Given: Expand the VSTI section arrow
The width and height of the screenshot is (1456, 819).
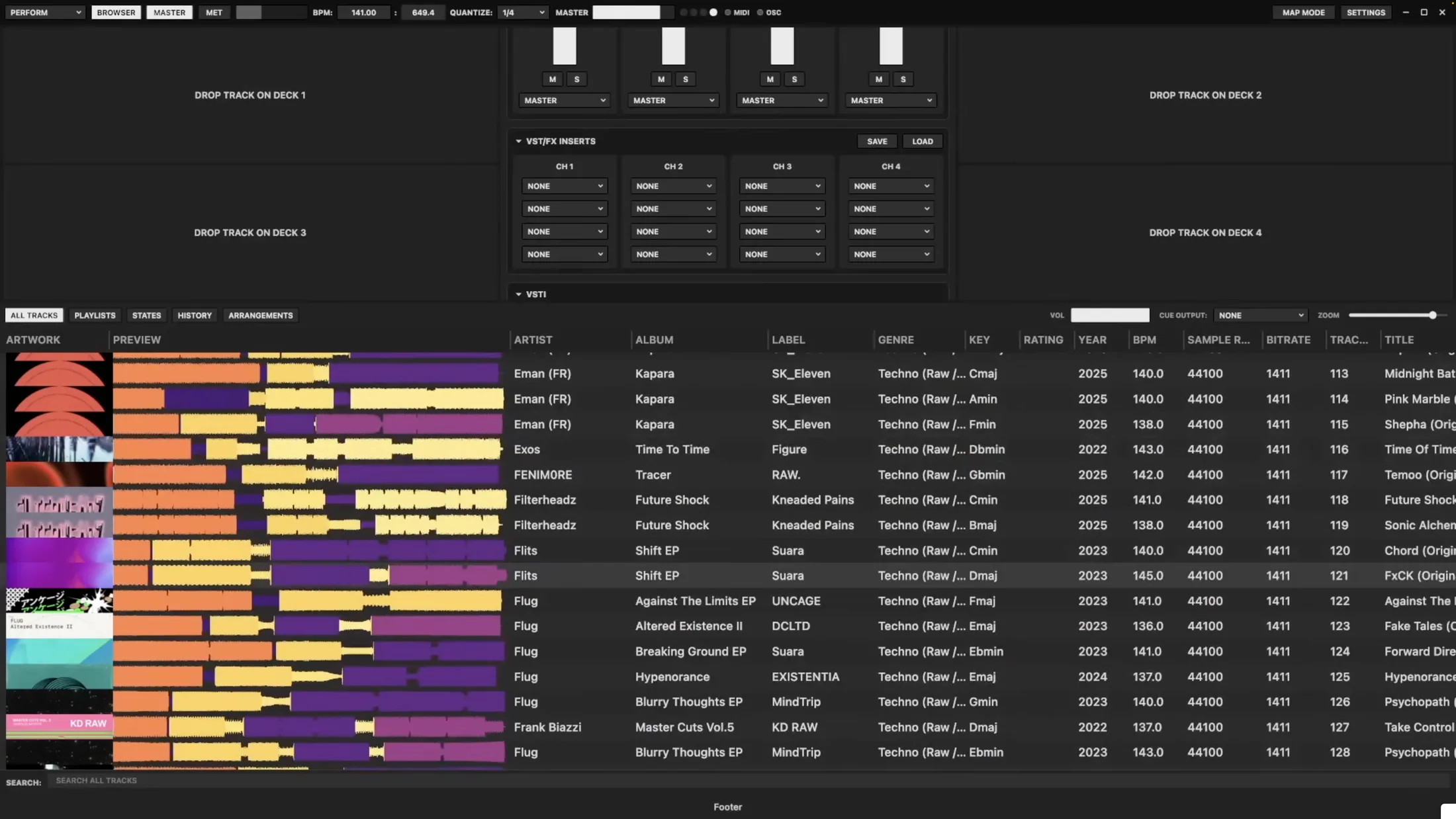Looking at the screenshot, I should [x=518, y=294].
